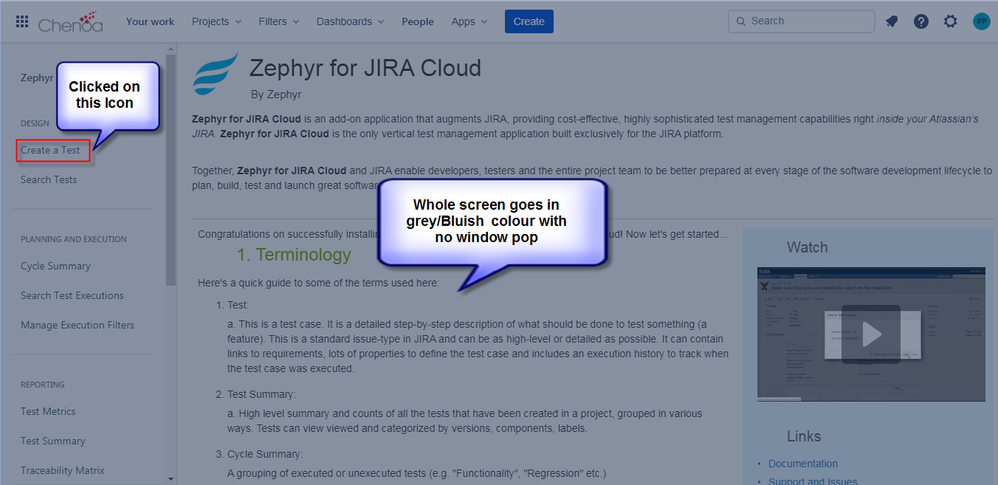The width and height of the screenshot is (998, 485).
Task: Click the quick guide intro sentence
Action: [x=318, y=283]
